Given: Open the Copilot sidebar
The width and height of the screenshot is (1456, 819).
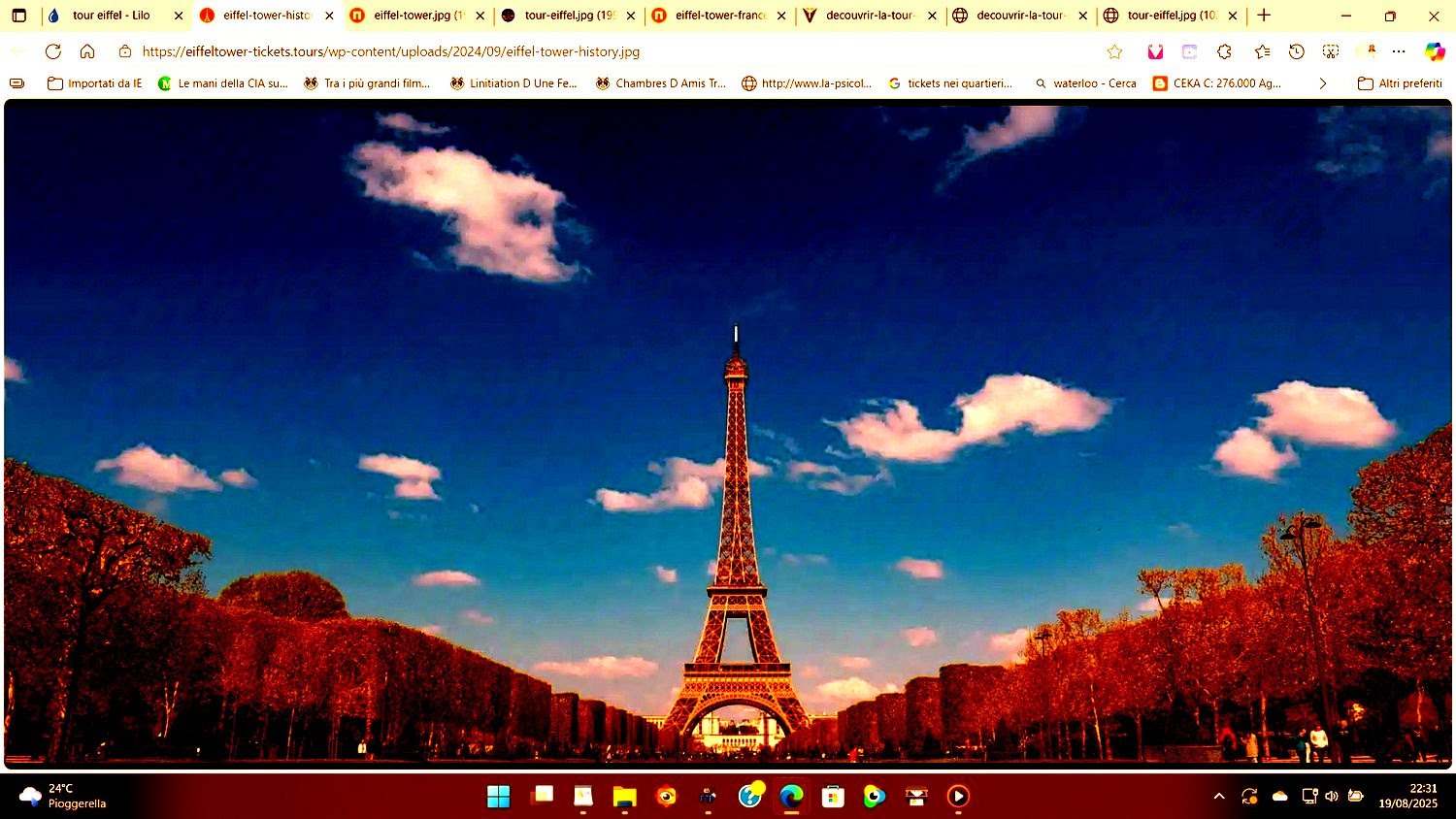Looking at the screenshot, I should click(x=1435, y=51).
